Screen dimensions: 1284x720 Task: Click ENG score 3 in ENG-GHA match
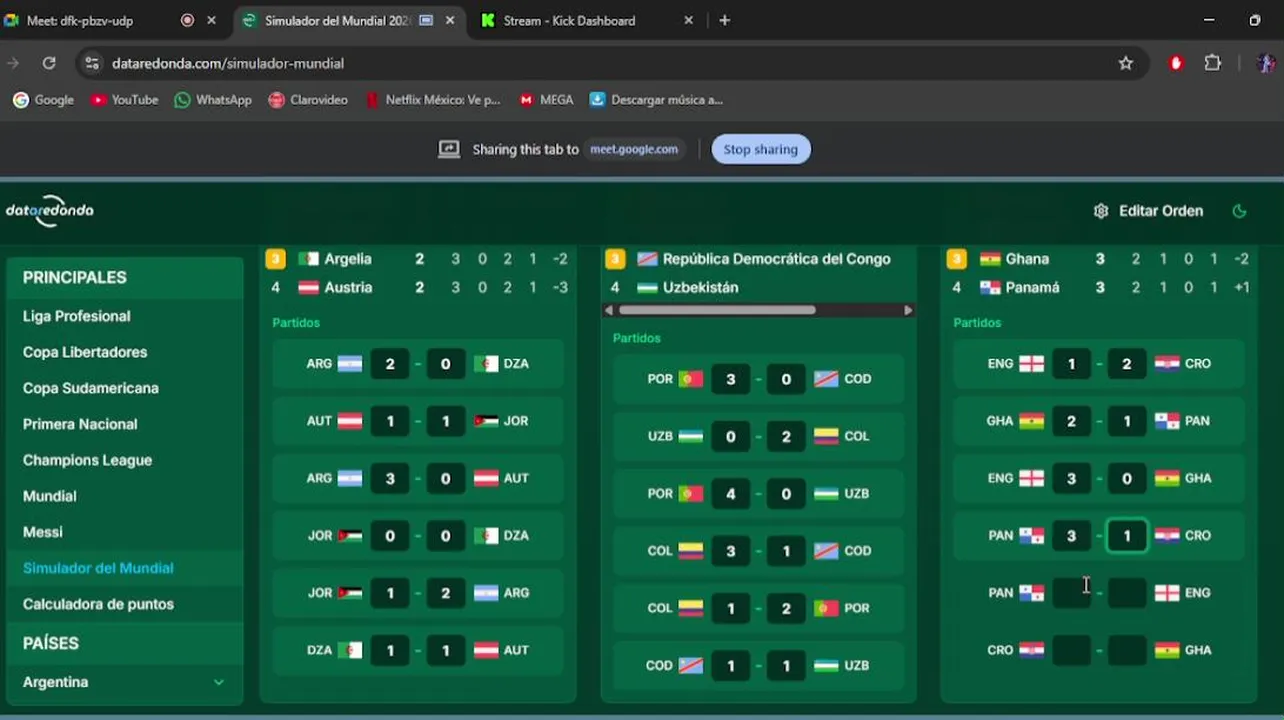pyautogui.click(x=1071, y=478)
